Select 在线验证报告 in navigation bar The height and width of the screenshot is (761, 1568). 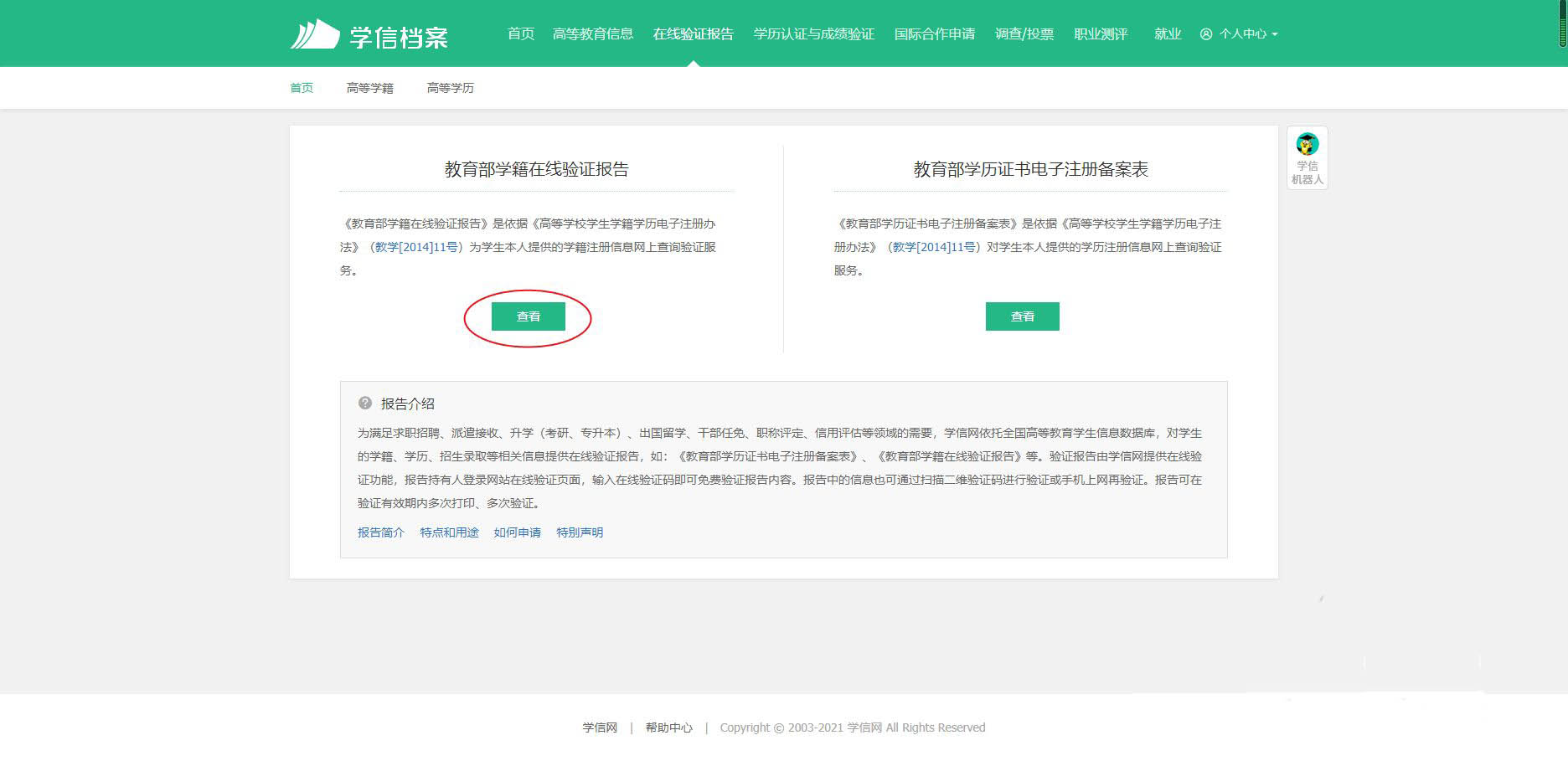coord(694,33)
